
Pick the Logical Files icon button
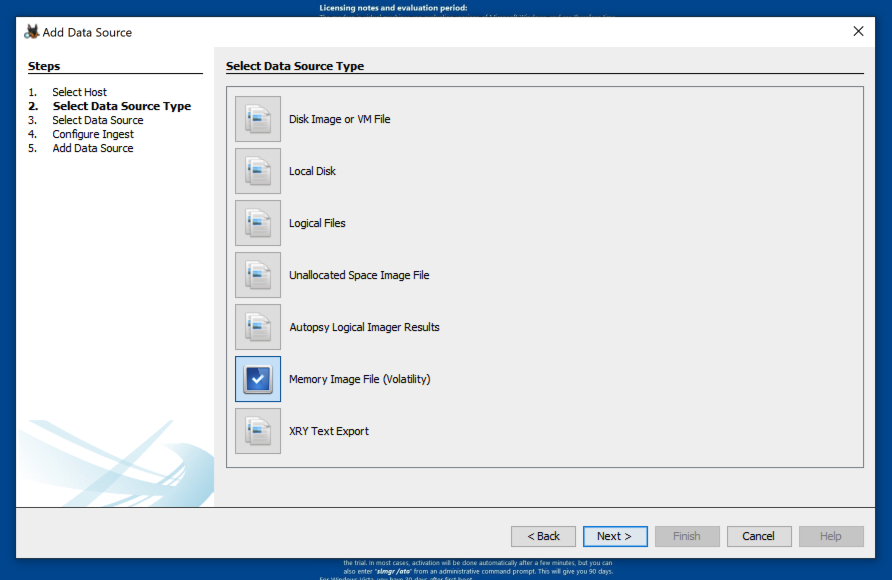pyautogui.click(x=258, y=223)
